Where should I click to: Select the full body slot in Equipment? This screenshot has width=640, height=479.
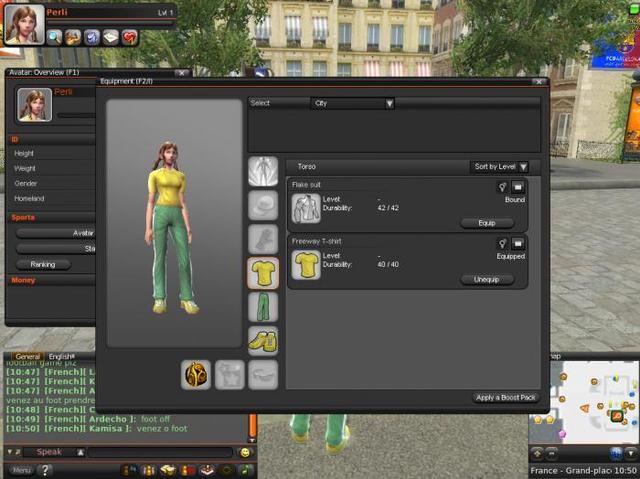[x=263, y=171]
